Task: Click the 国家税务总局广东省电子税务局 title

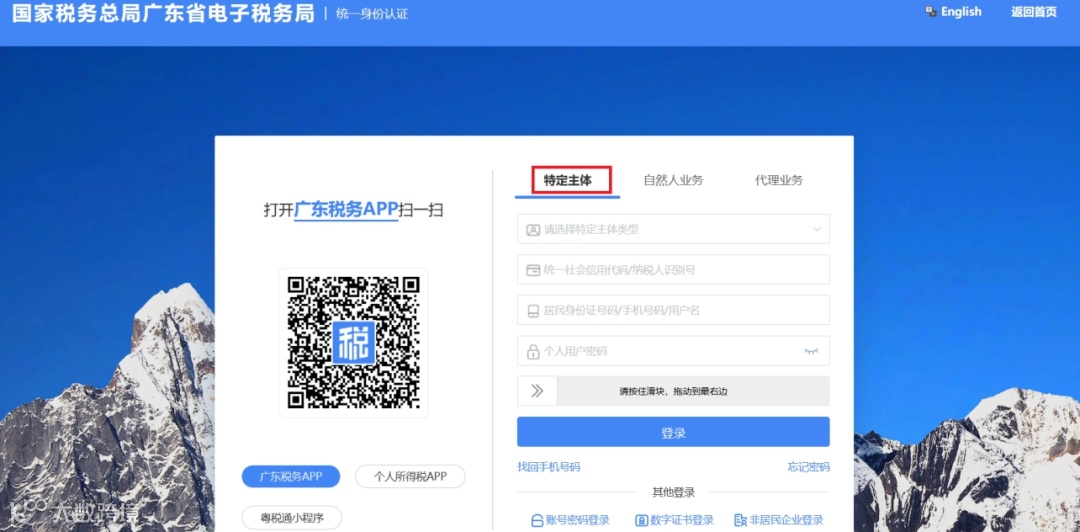Action: click(x=163, y=13)
